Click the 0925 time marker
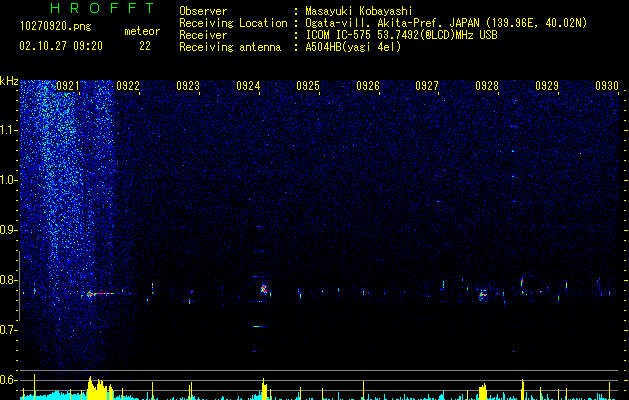 click(308, 86)
